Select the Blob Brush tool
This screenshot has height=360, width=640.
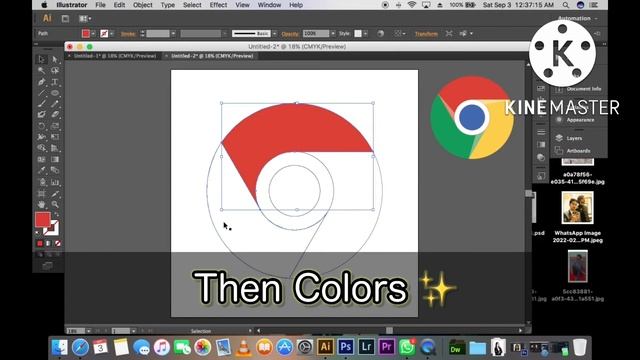[42, 115]
